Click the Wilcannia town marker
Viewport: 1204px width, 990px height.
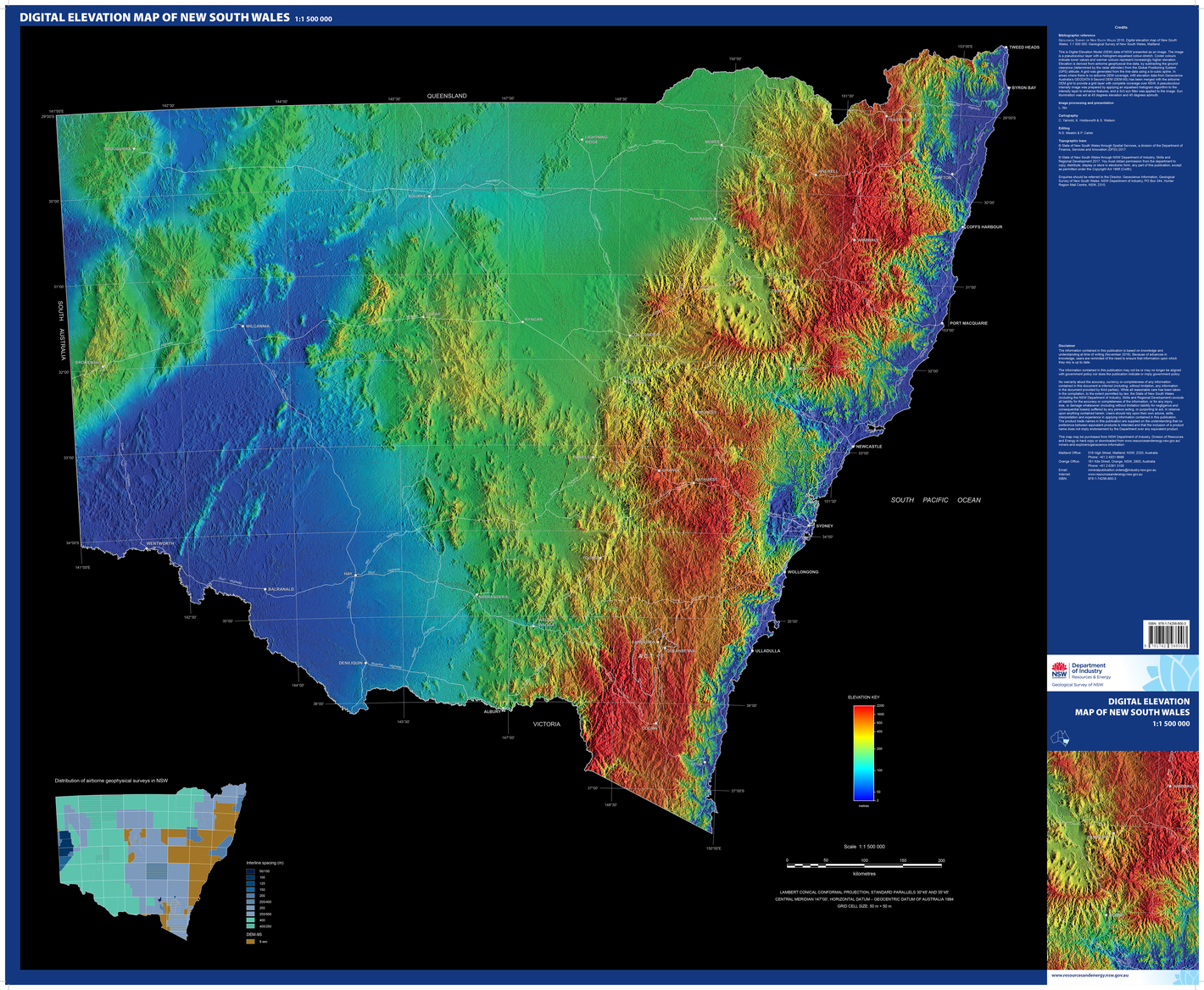pyautogui.click(x=242, y=326)
